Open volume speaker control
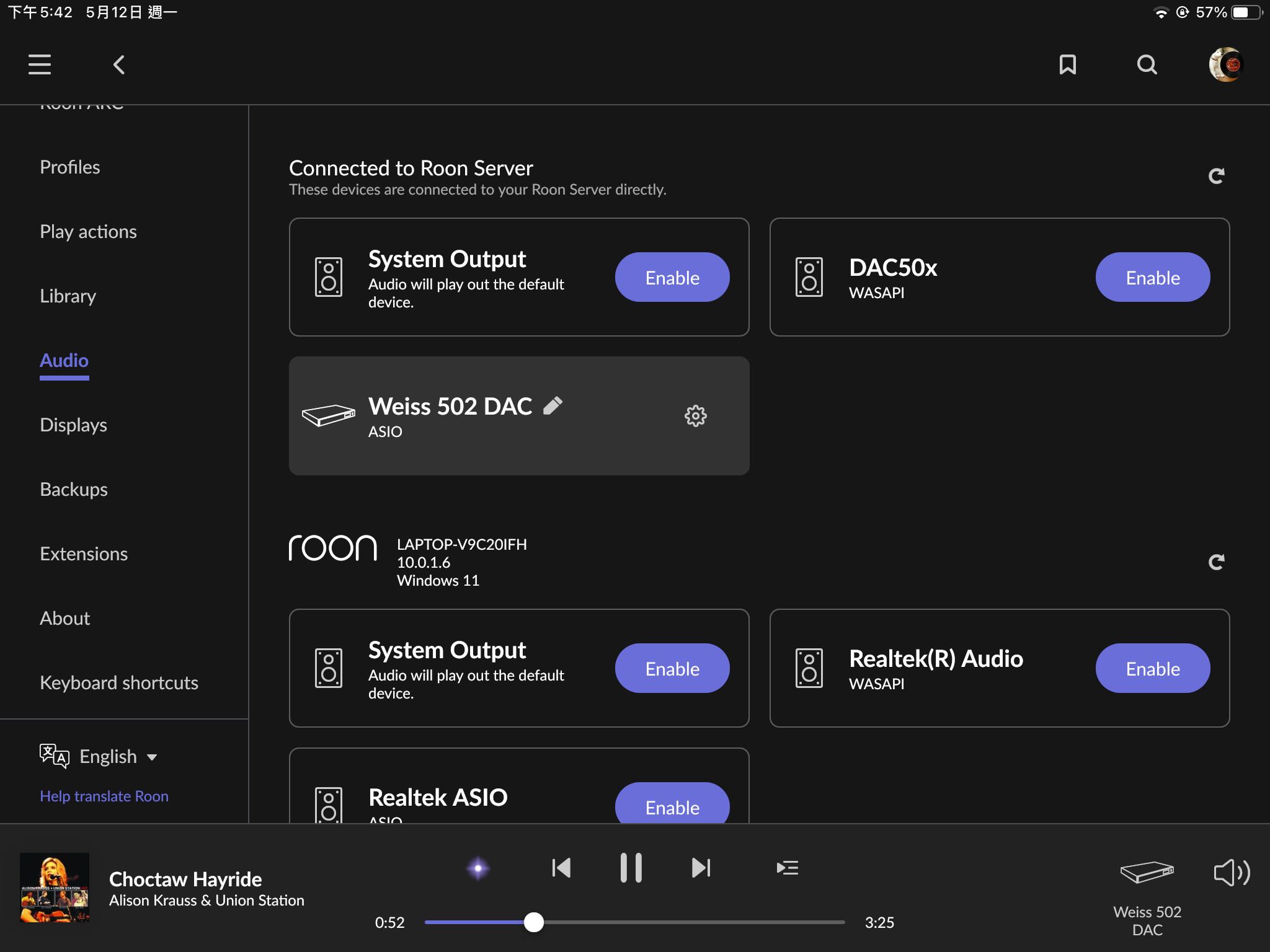Viewport: 1270px width, 952px height. point(1231,873)
